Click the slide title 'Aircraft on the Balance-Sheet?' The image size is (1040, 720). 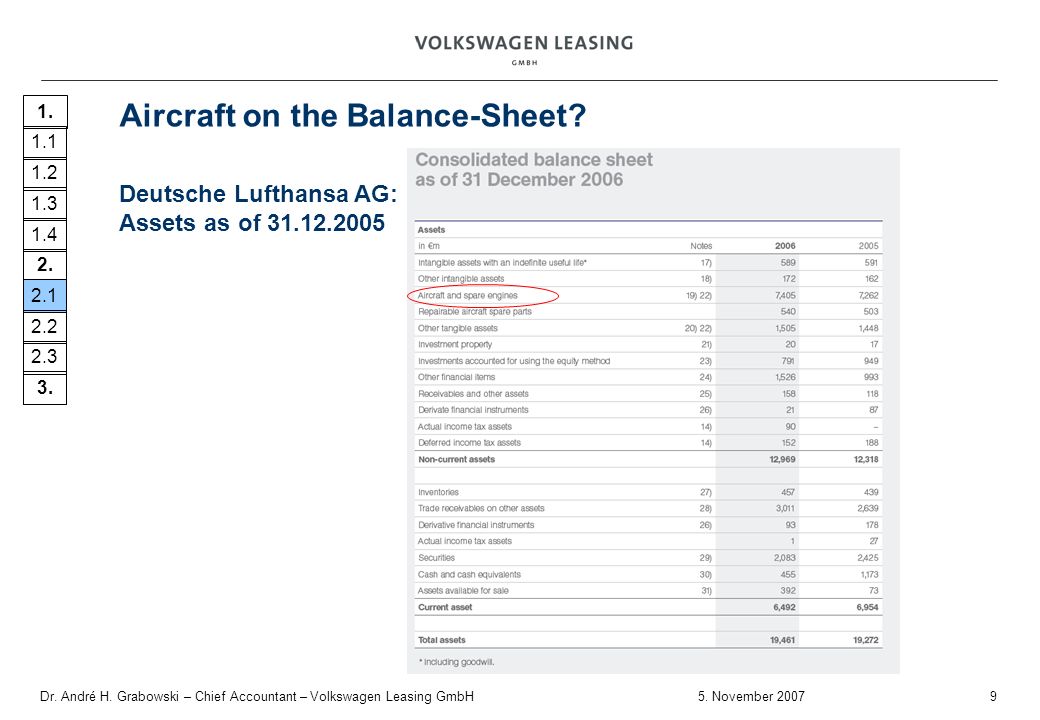(353, 115)
